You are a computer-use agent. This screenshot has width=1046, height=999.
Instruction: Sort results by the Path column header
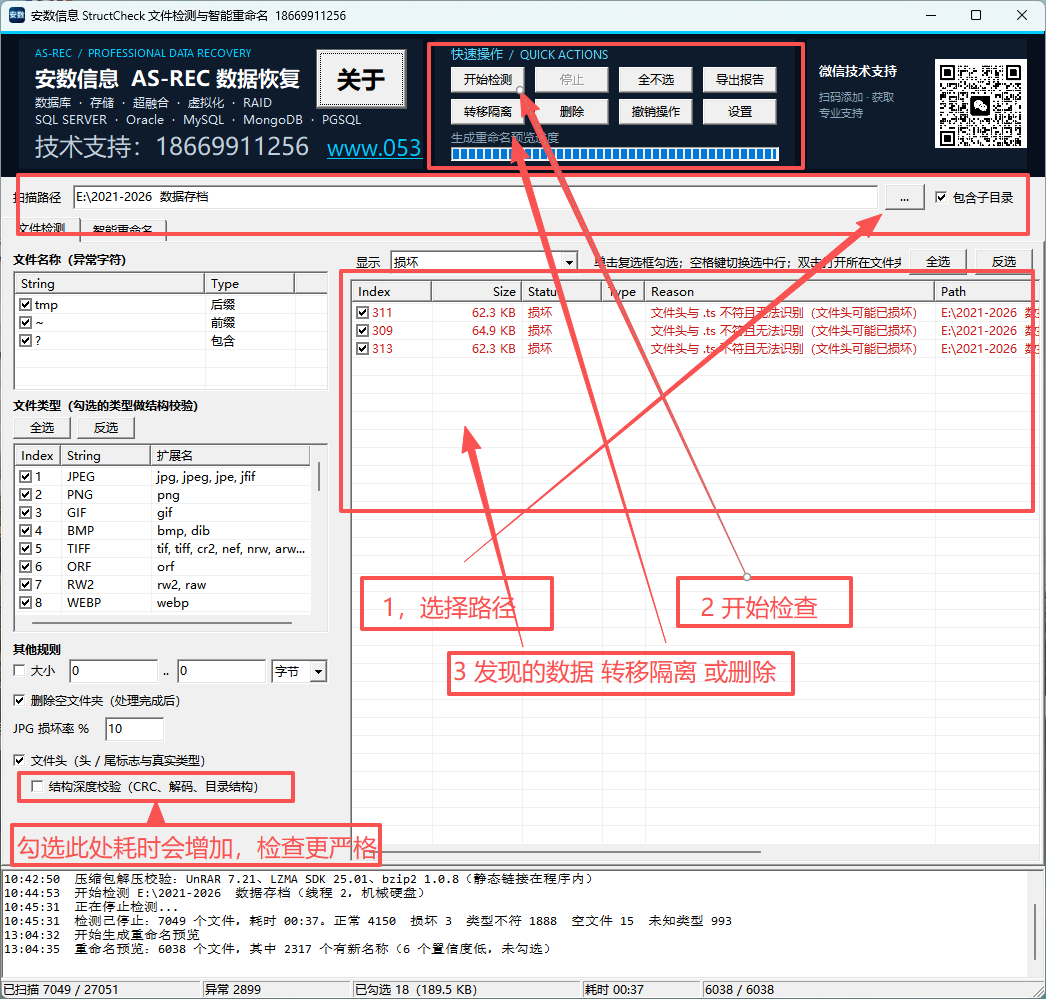(x=986, y=291)
